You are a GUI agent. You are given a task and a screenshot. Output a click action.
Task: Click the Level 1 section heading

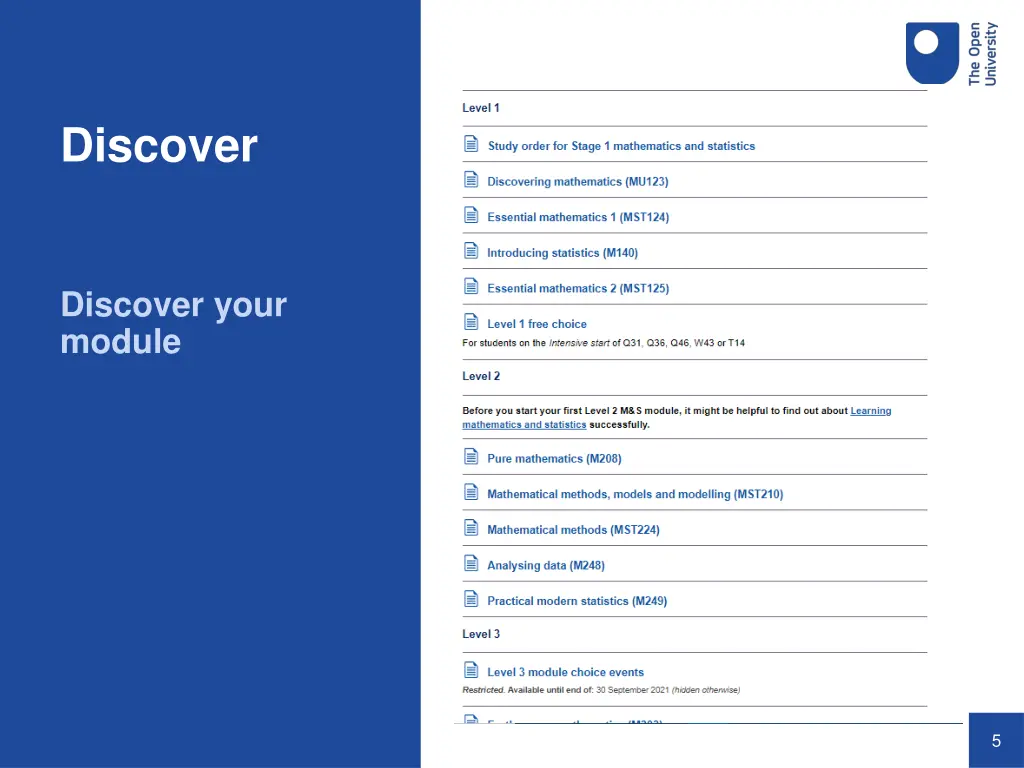click(x=481, y=108)
